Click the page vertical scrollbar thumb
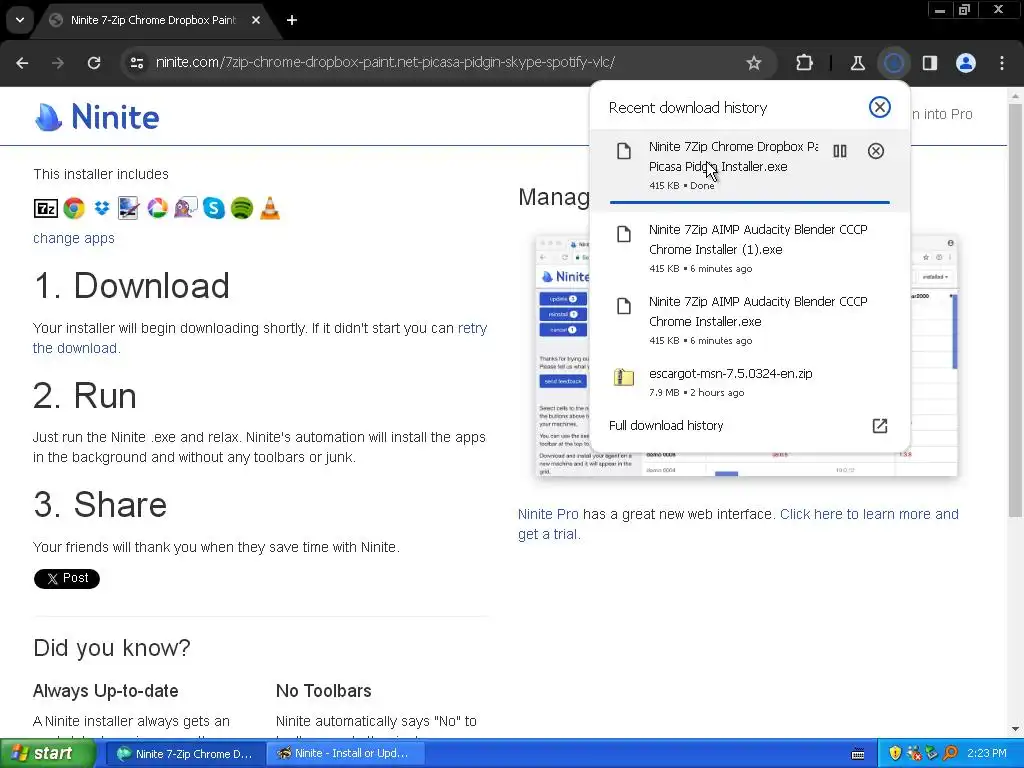 tap(1015, 310)
